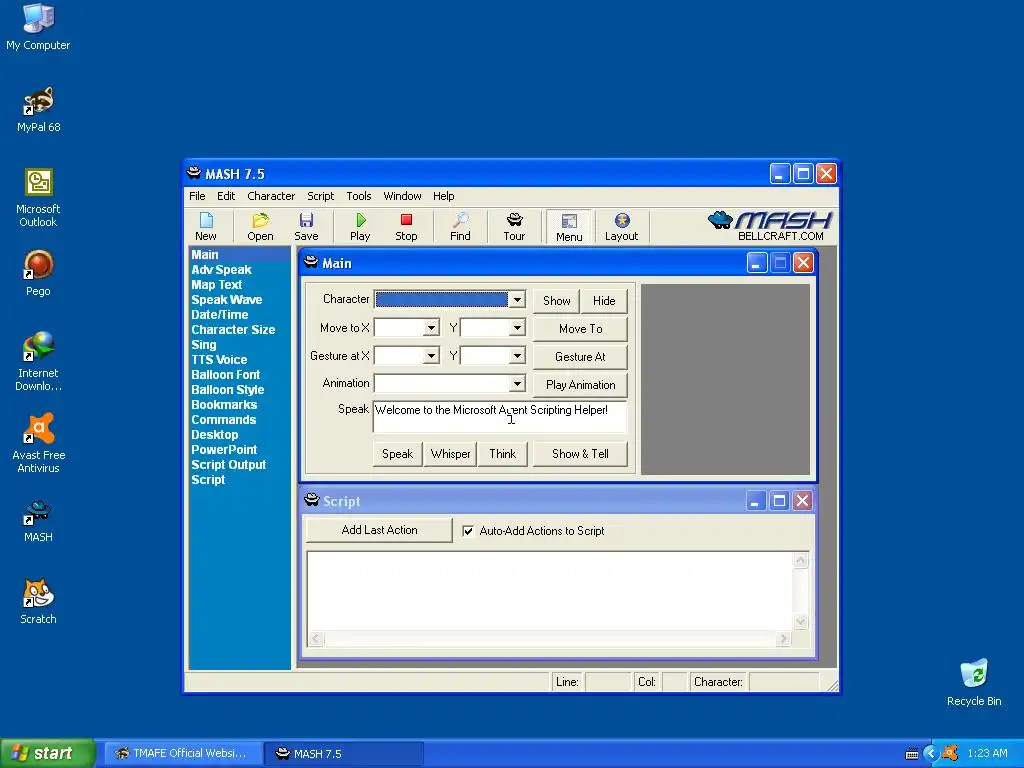Expand the Gesture at X dropdown
The height and width of the screenshot is (768, 1024).
[431, 356]
